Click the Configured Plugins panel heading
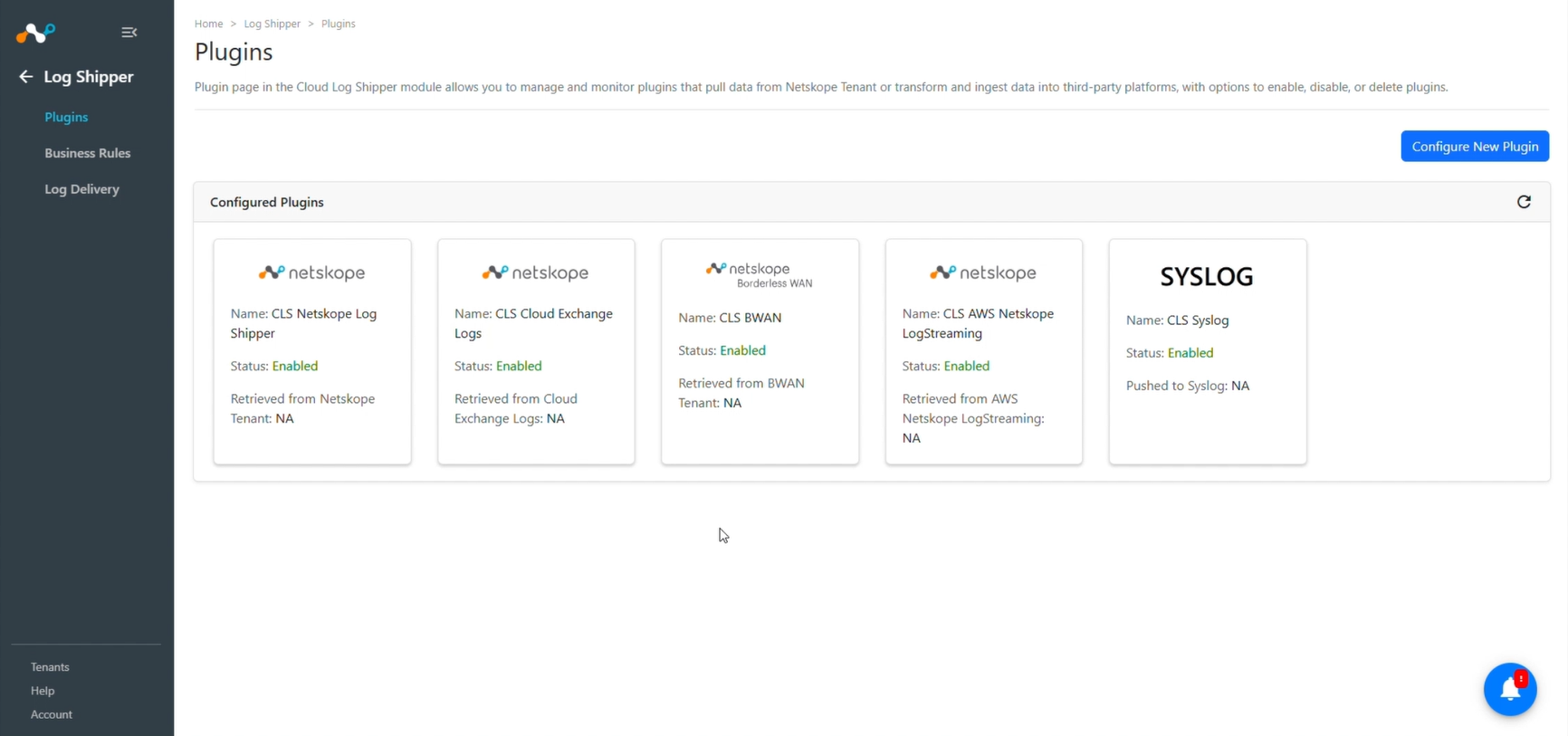 [267, 202]
